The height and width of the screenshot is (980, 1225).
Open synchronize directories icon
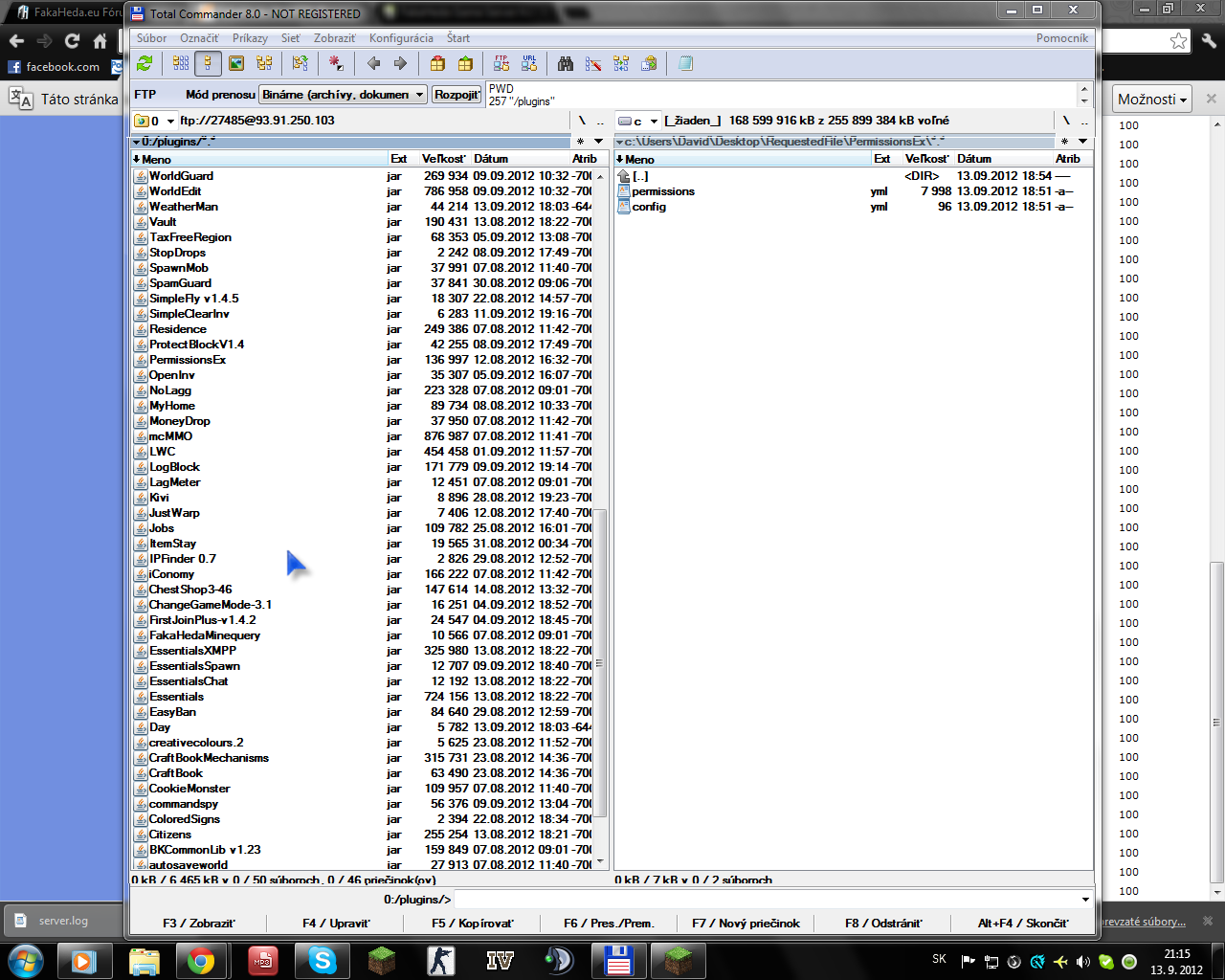point(621,64)
